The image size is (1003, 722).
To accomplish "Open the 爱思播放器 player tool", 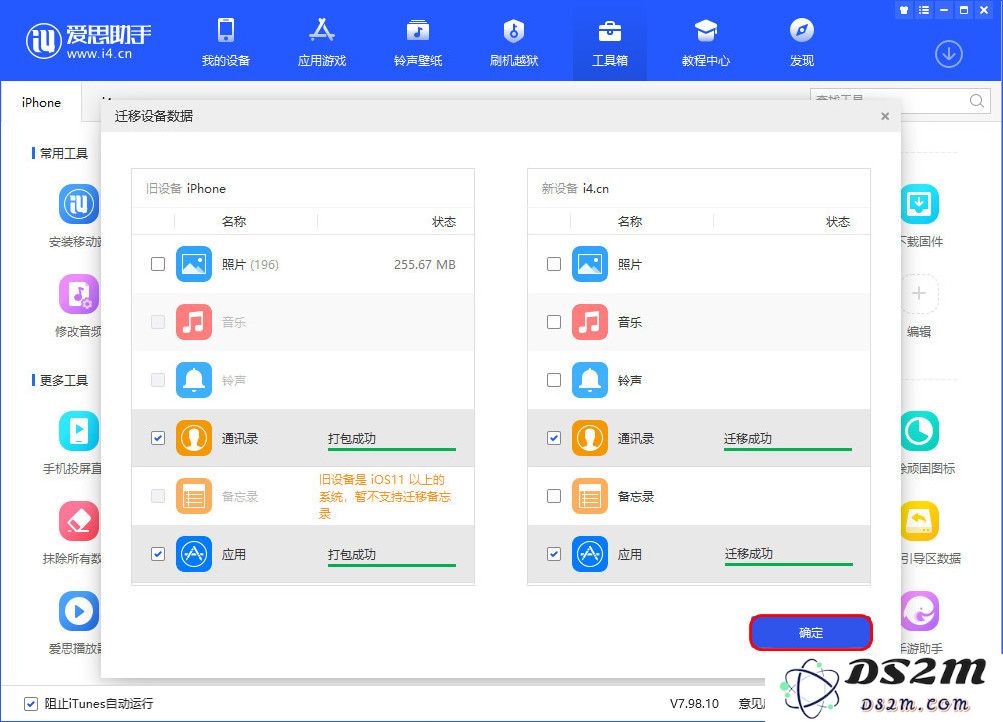I will (x=79, y=611).
